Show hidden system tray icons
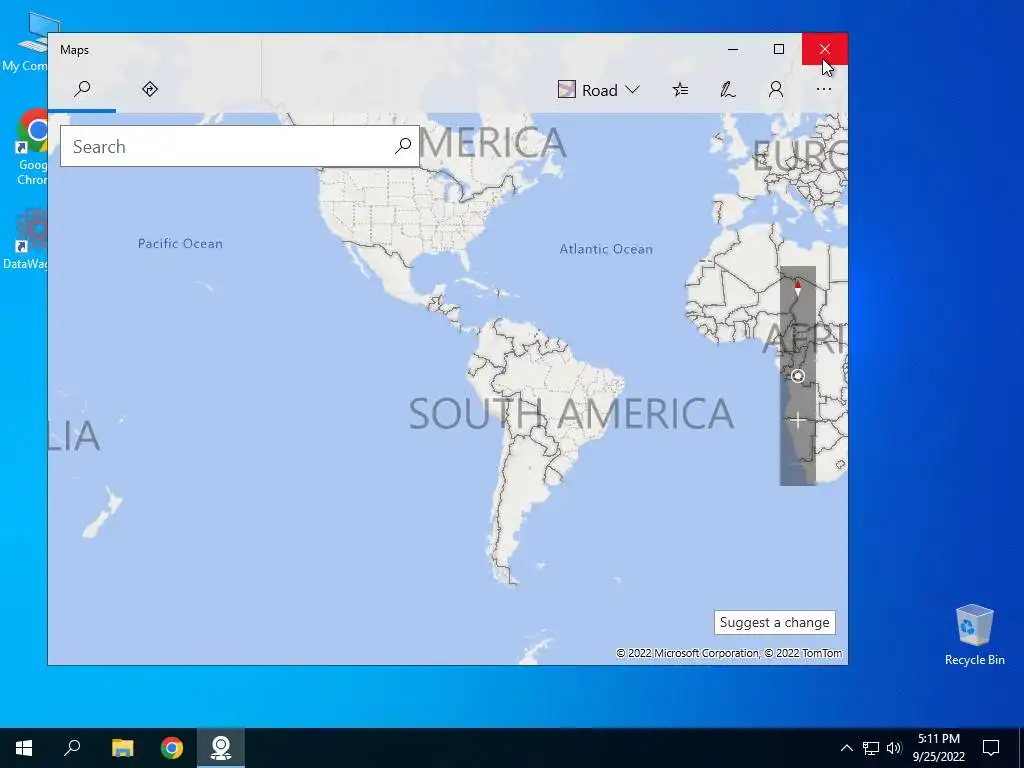The width and height of the screenshot is (1024, 768). tap(846, 748)
